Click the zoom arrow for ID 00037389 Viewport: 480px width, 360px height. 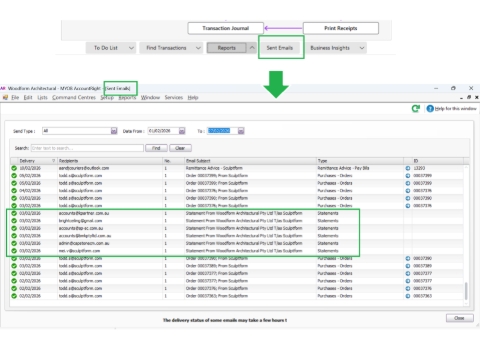(x=408, y=266)
